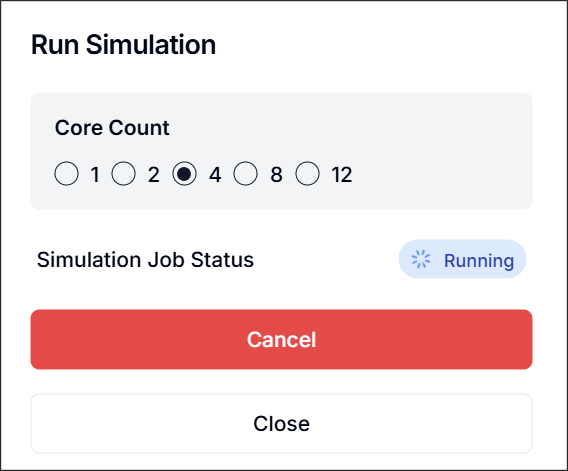The height and width of the screenshot is (471, 568).
Task: Click the number label "4" text
Action: pyautogui.click(x=215, y=175)
